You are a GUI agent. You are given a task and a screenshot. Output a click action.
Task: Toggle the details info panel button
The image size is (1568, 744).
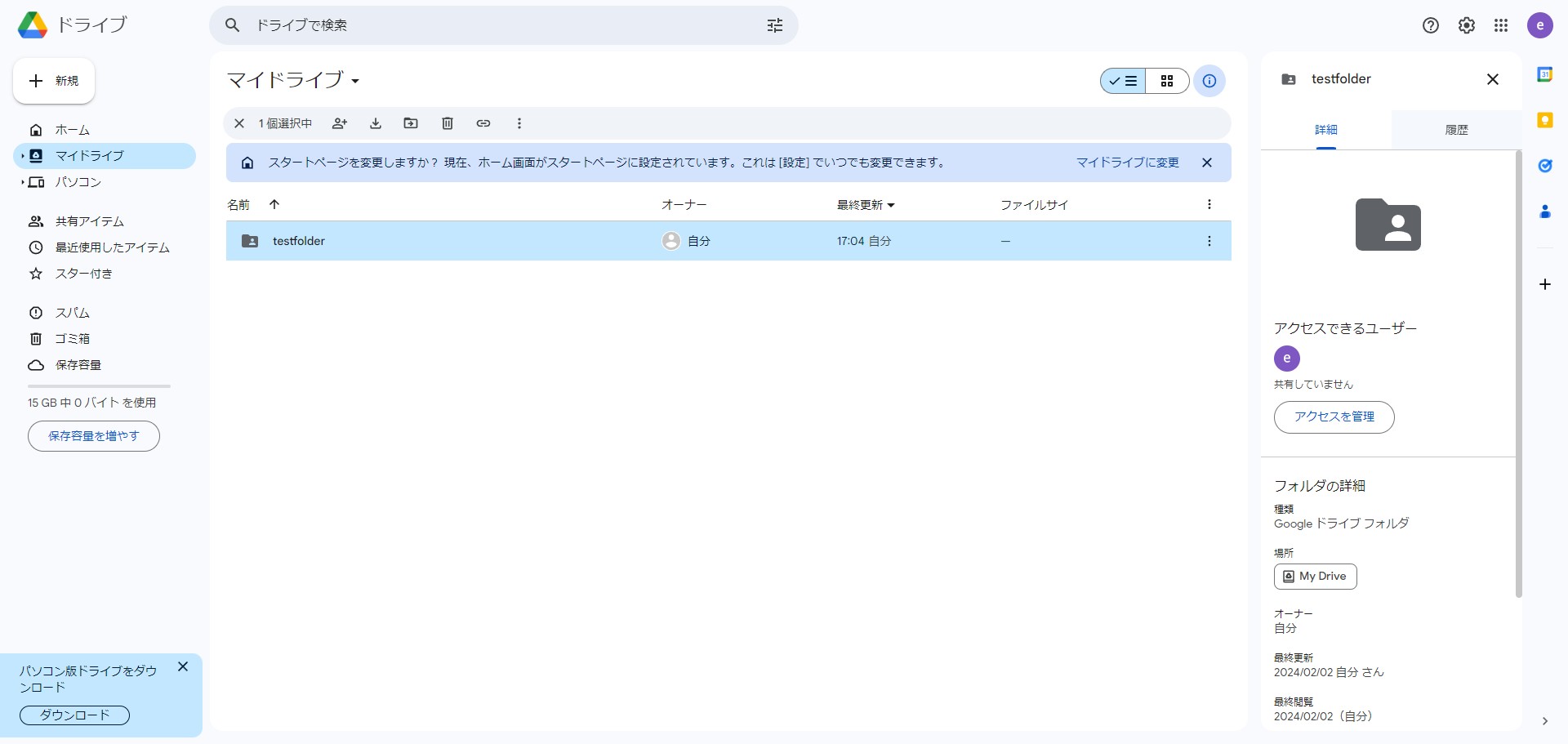click(x=1209, y=81)
